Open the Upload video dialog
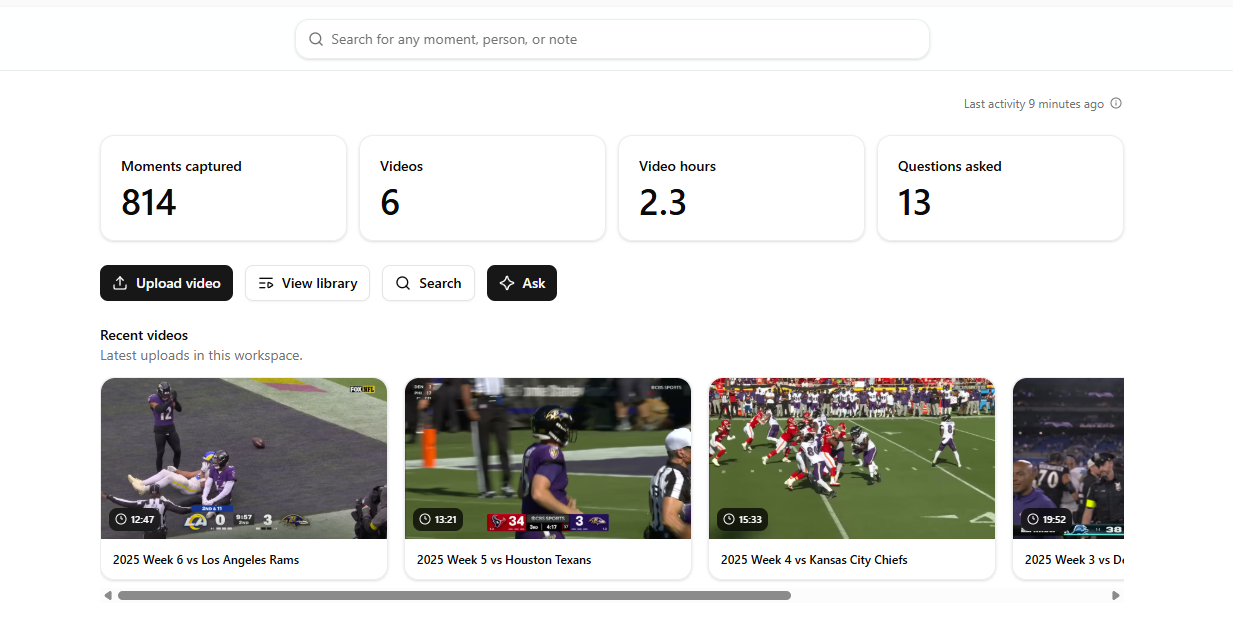This screenshot has height=637, width=1233. pos(167,283)
